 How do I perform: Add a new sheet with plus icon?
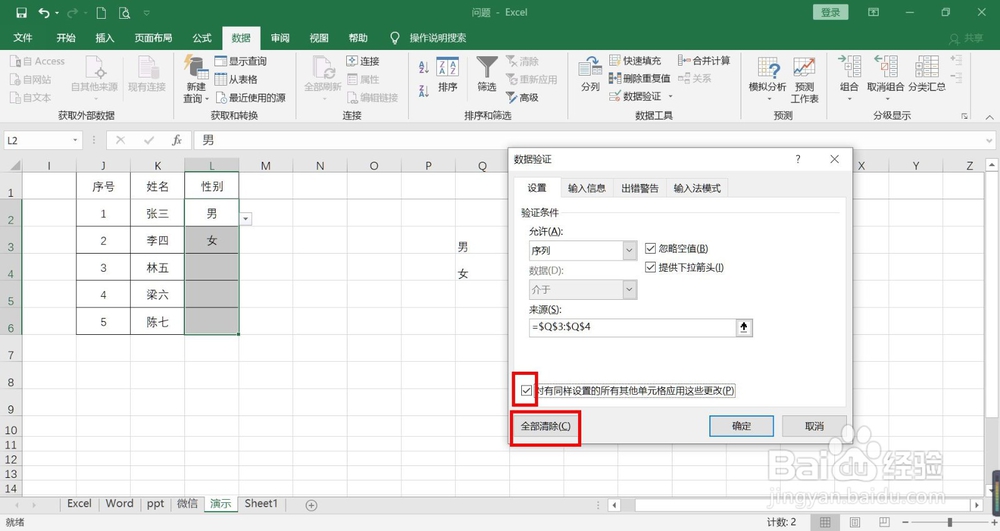[311, 505]
